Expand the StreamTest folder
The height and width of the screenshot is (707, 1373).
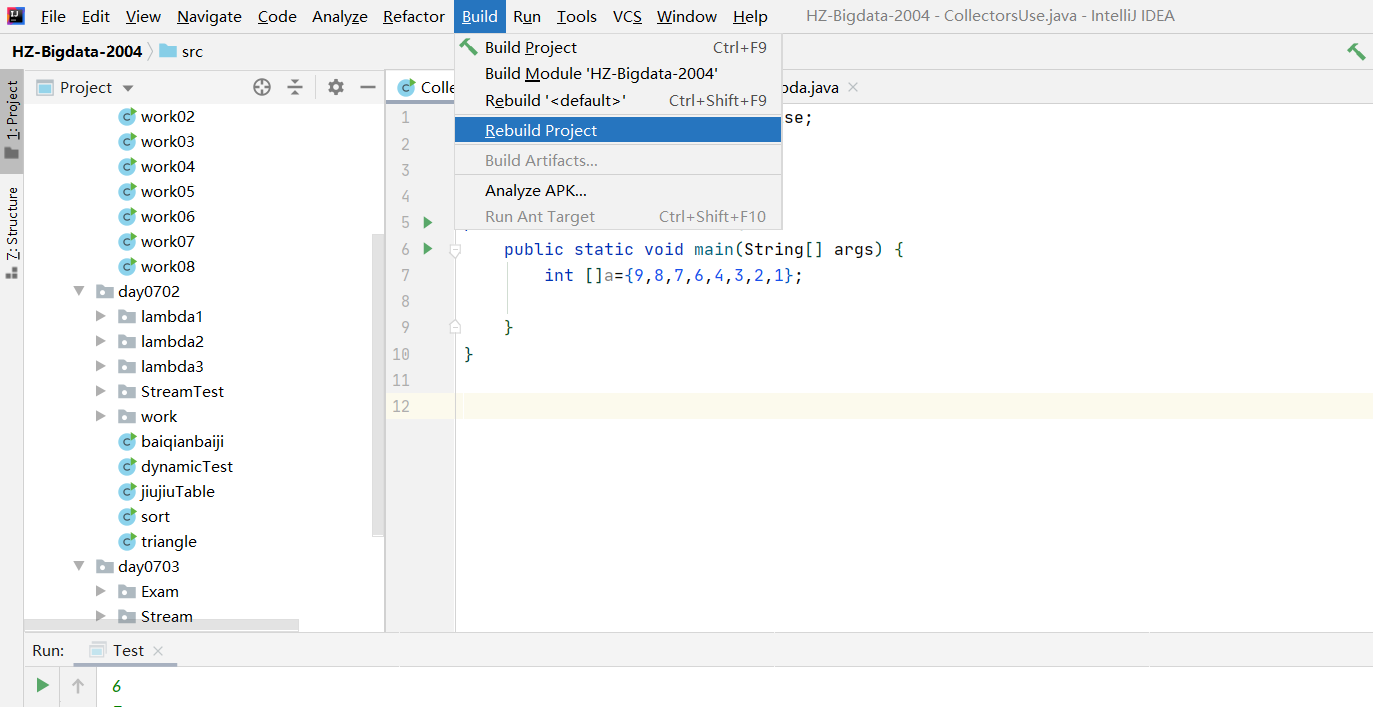(100, 391)
